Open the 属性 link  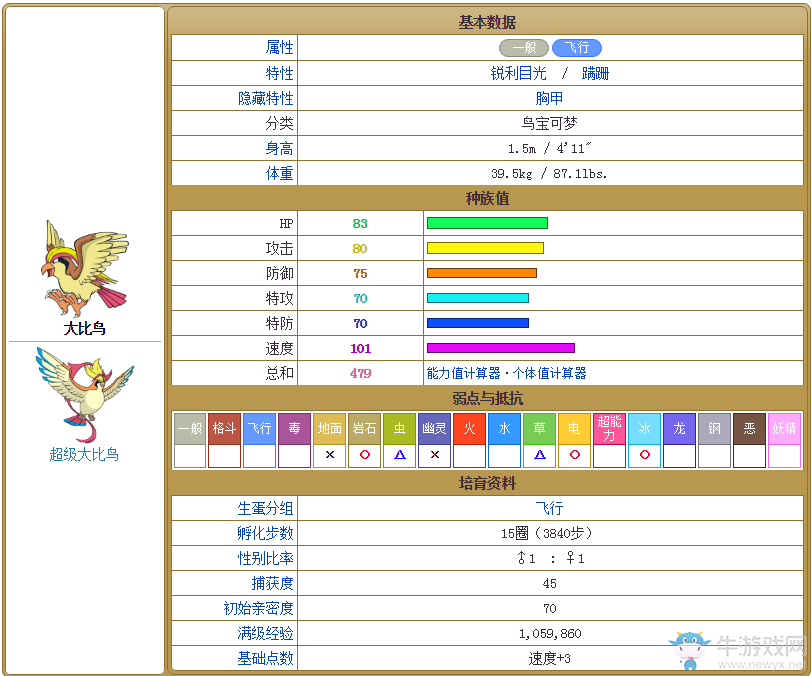click(279, 48)
